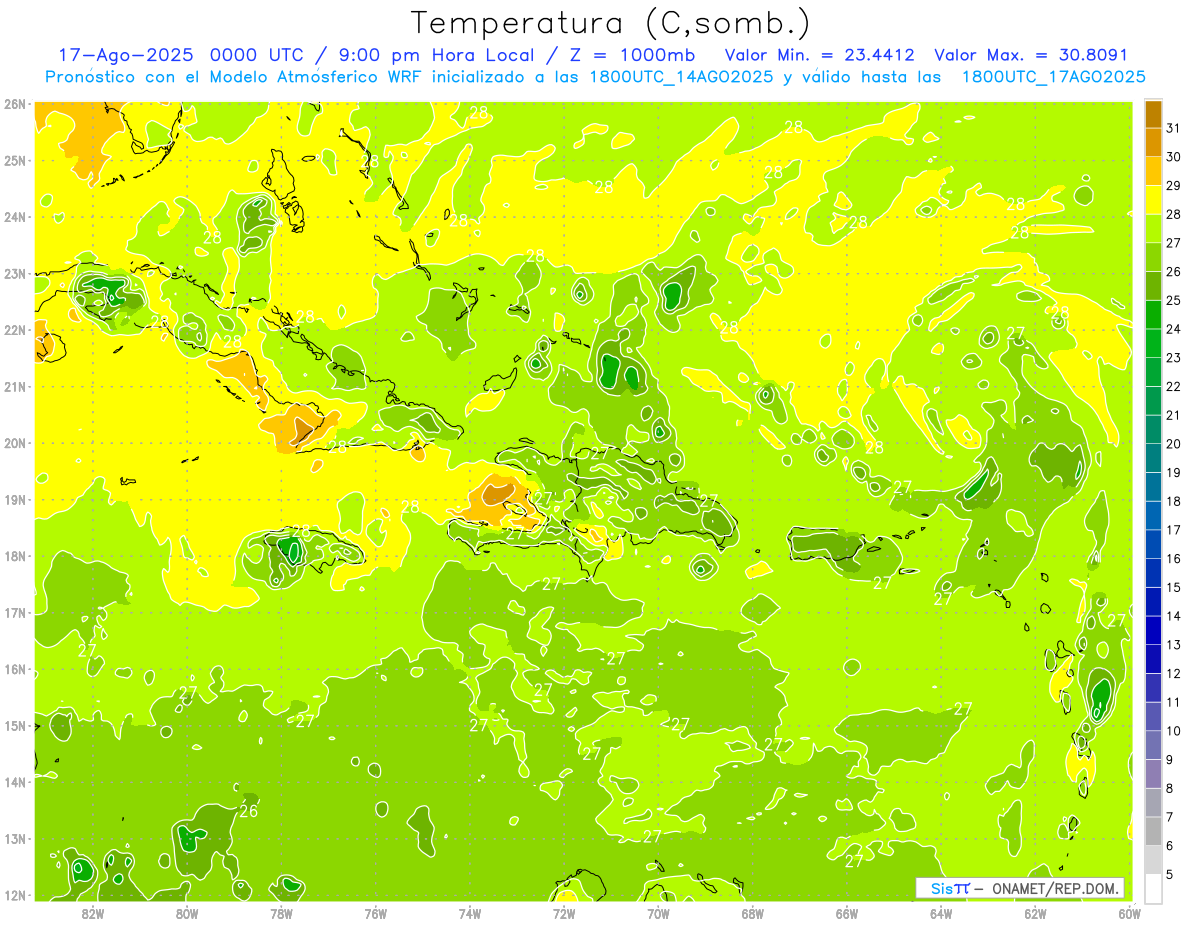Click the '16N' latitude axis label
The height and width of the screenshot is (927, 1200).
point(16,669)
